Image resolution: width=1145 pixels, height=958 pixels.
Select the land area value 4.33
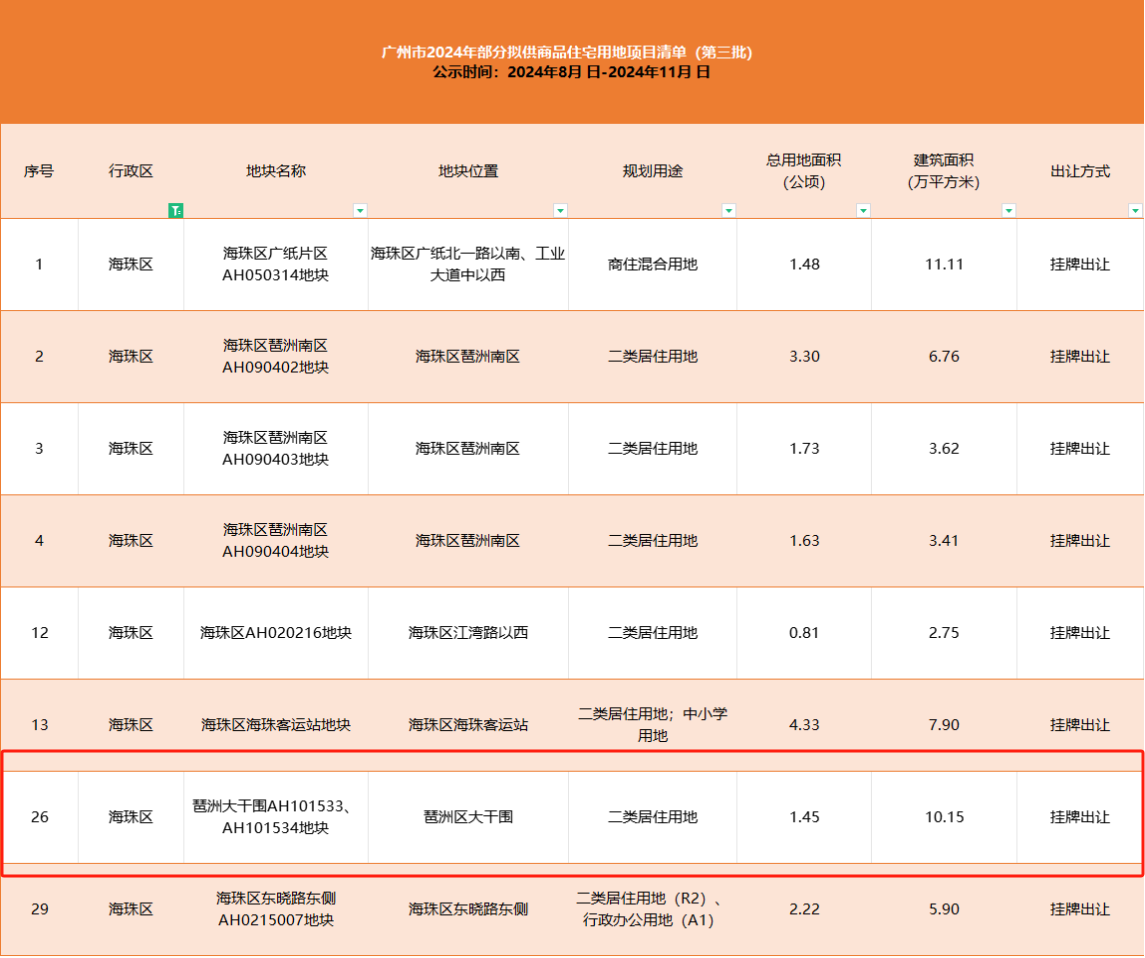(x=804, y=724)
